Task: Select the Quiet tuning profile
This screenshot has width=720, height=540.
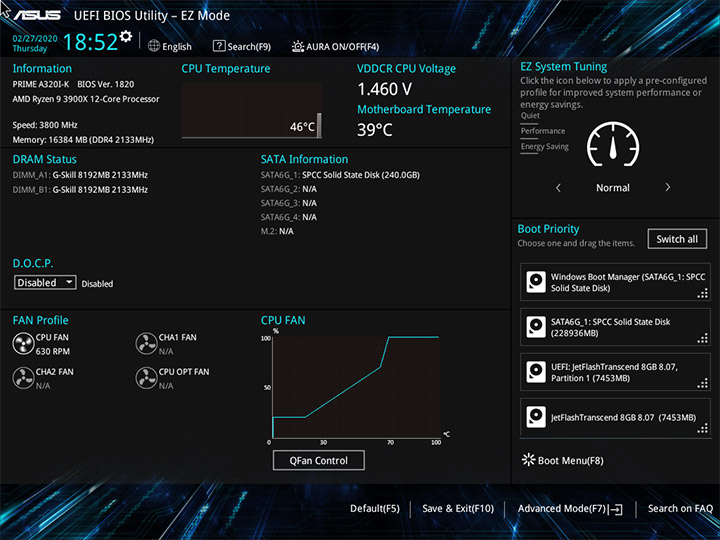Action: (x=530, y=116)
